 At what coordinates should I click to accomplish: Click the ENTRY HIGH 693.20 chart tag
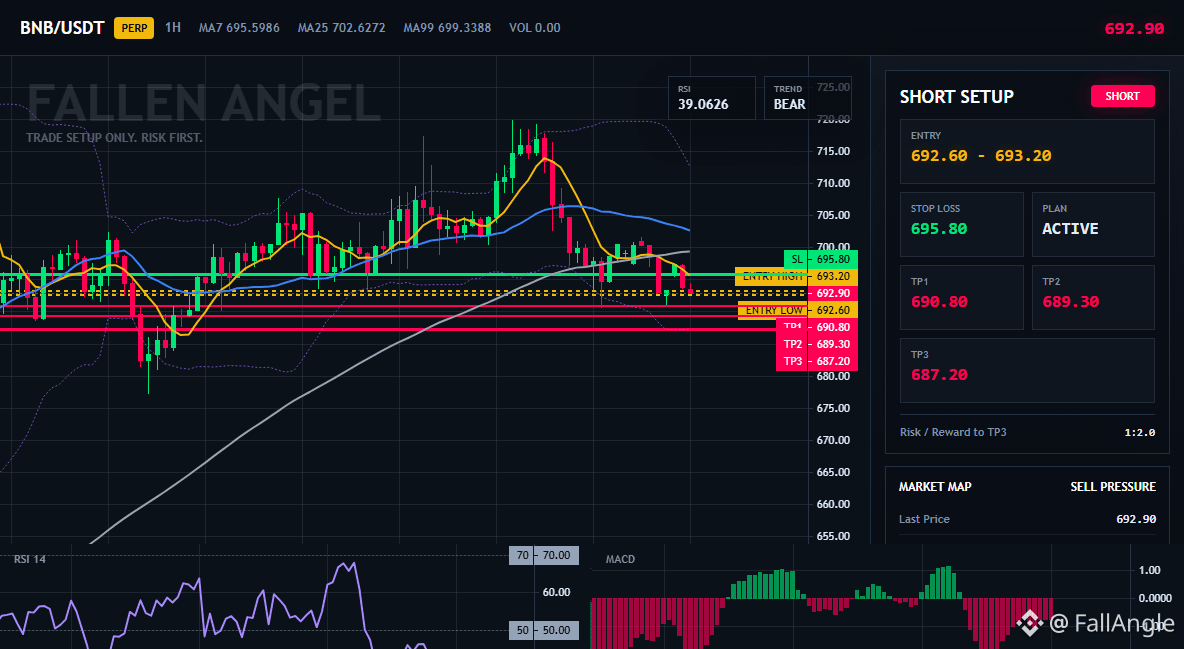coord(796,277)
